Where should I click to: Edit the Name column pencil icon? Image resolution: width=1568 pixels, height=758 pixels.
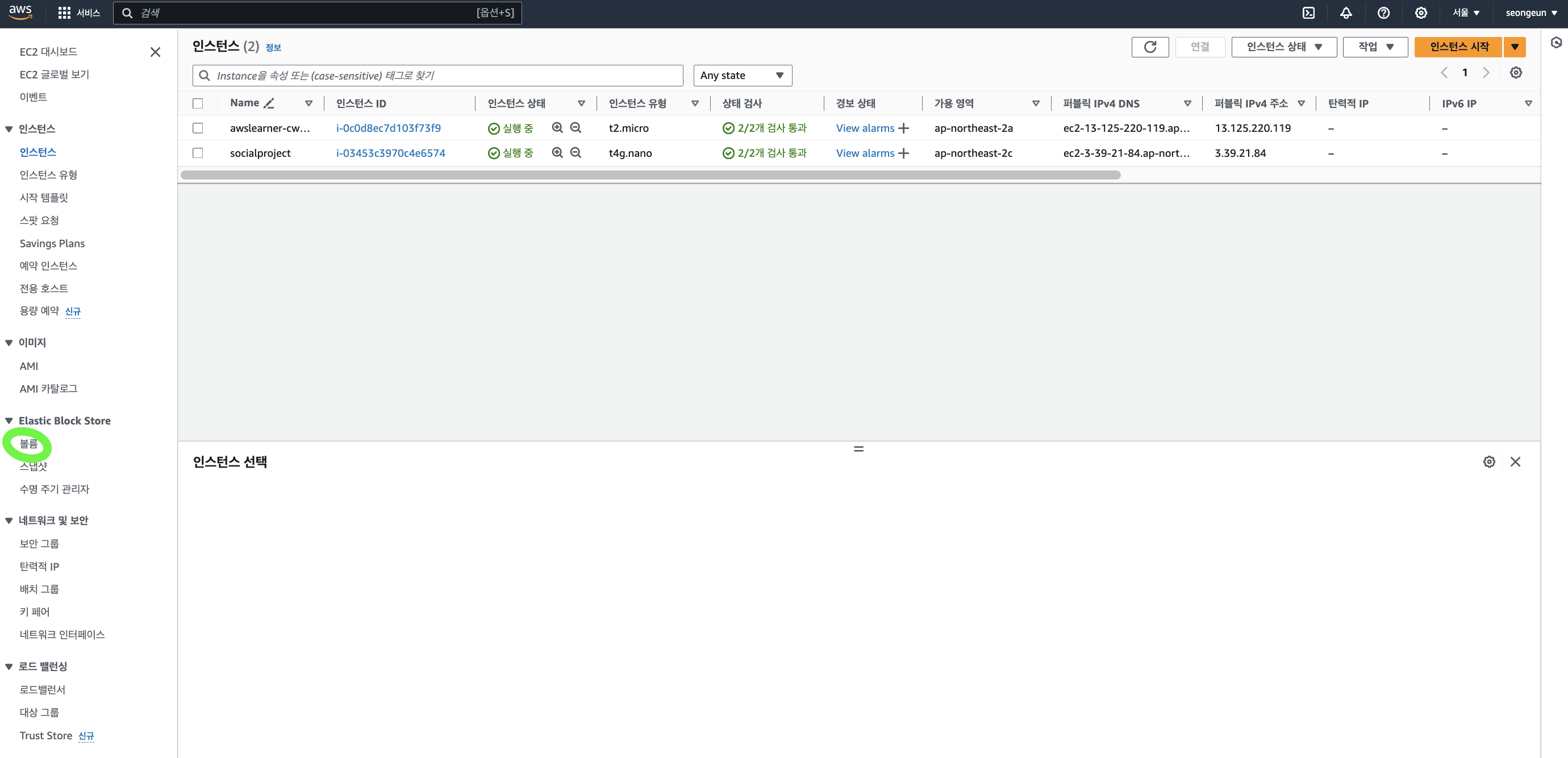[268, 103]
